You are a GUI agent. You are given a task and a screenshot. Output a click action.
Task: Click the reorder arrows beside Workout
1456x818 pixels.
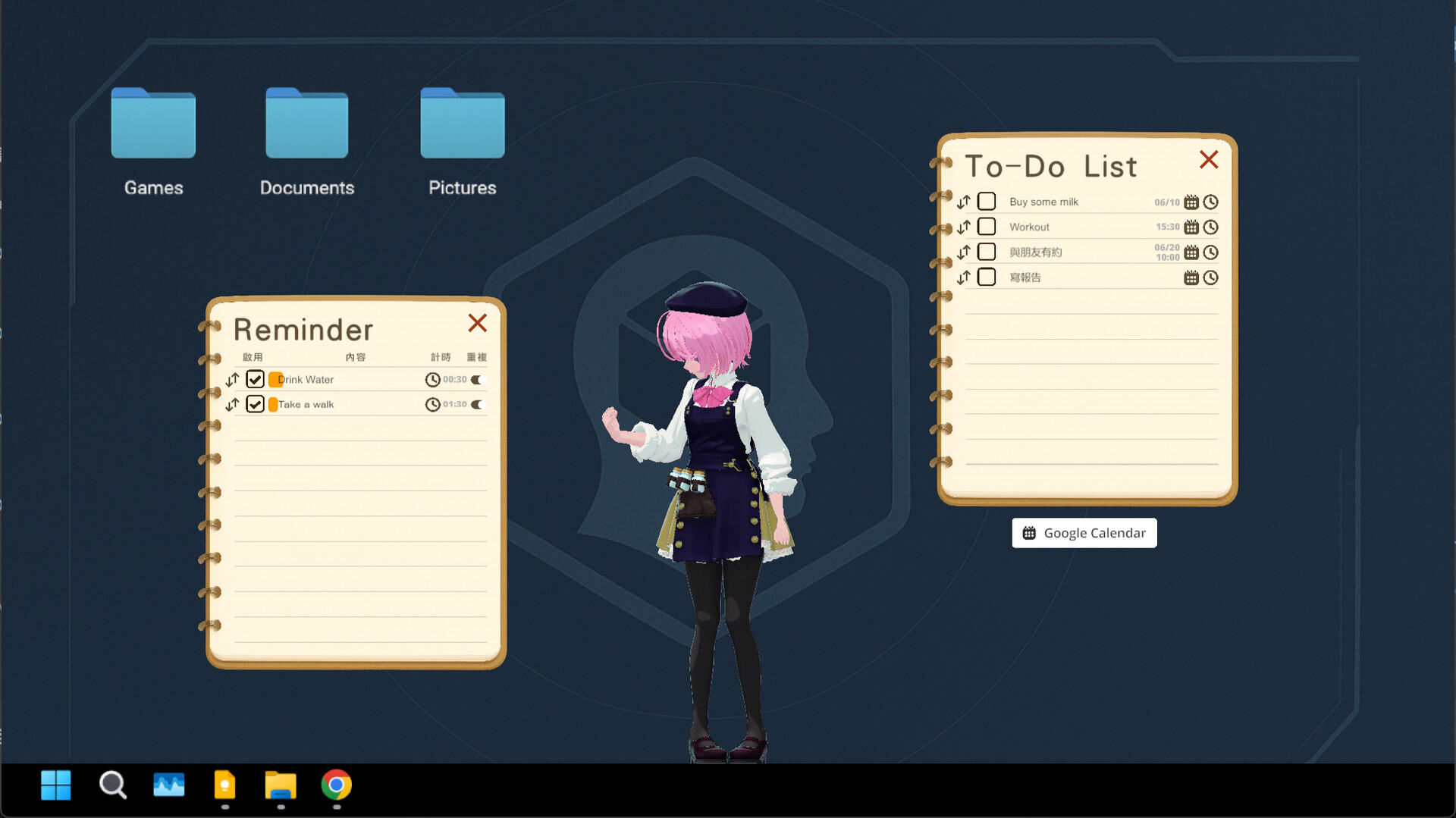963,227
